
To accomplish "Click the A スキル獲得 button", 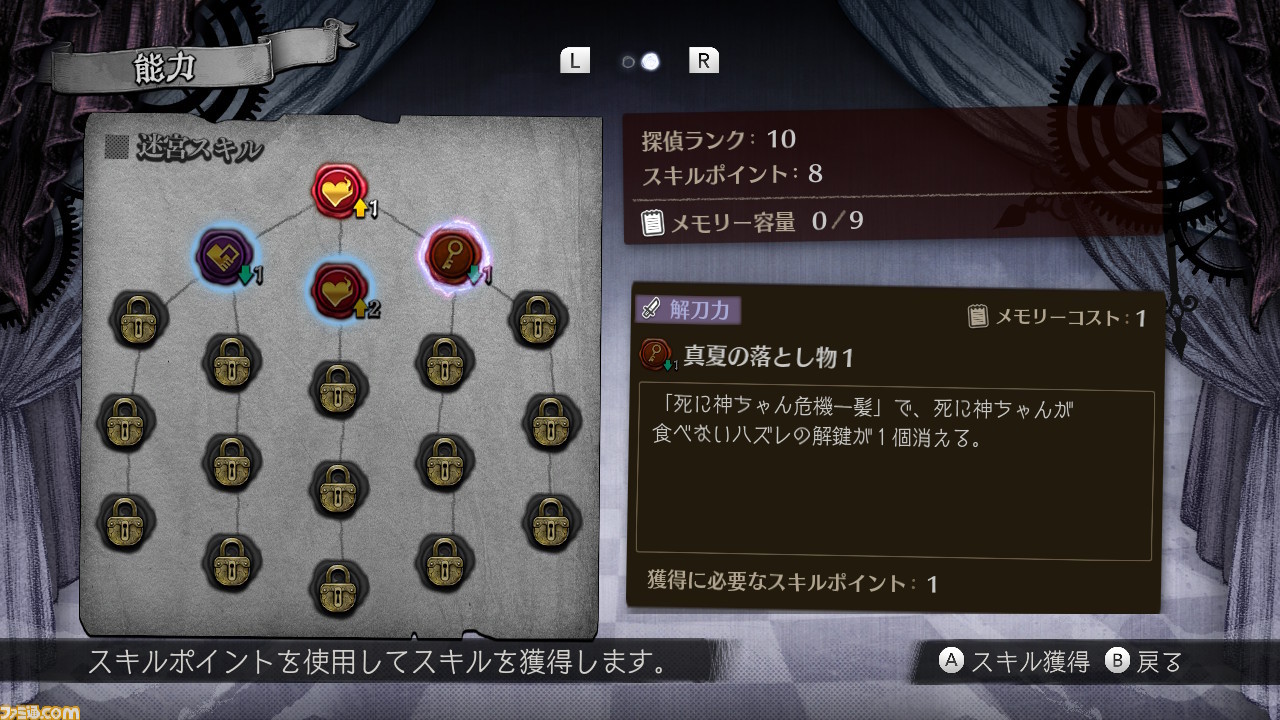I will [x=1014, y=661].
